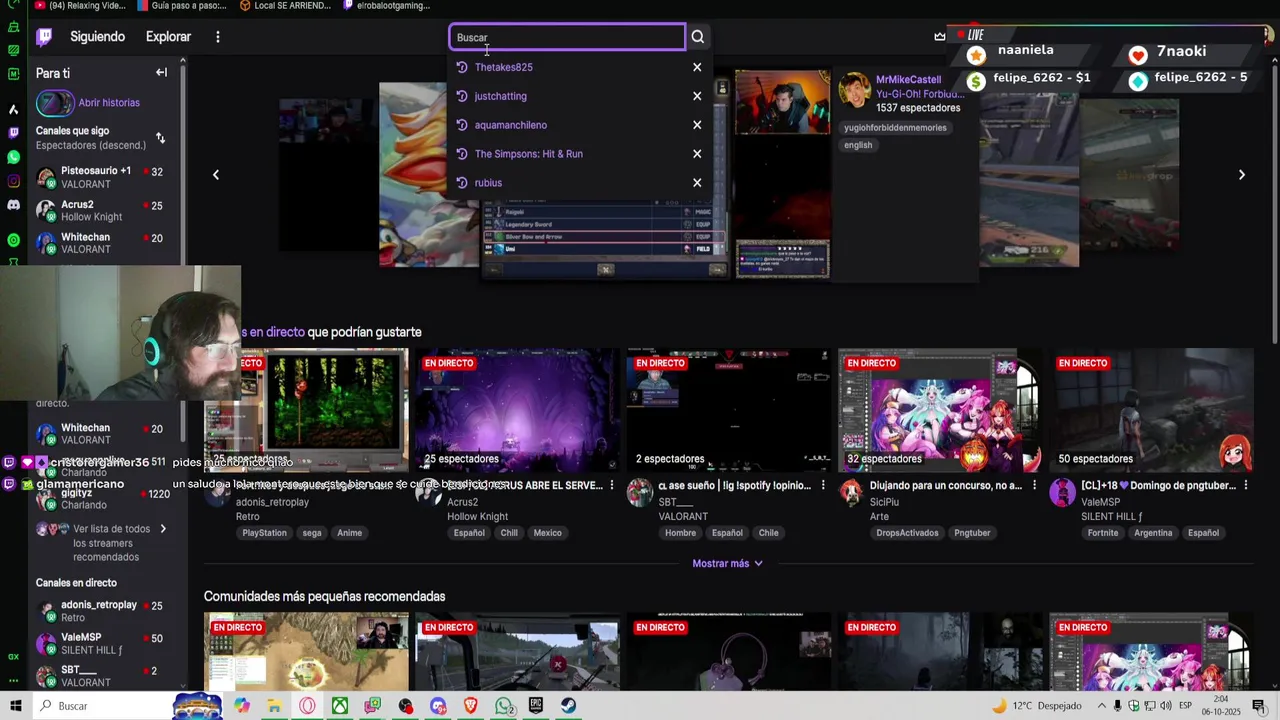1280x720 pixels.
Task: Select Thetakes825 search suggestion
Action: tap(504, 67)
